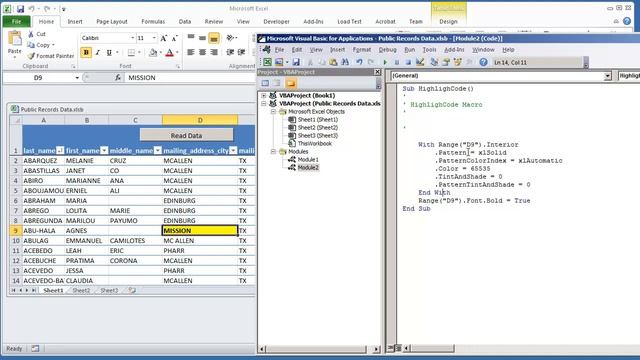Toggle the highlighted Bottom Align button

pyautogui.click(x=213, y=38)
